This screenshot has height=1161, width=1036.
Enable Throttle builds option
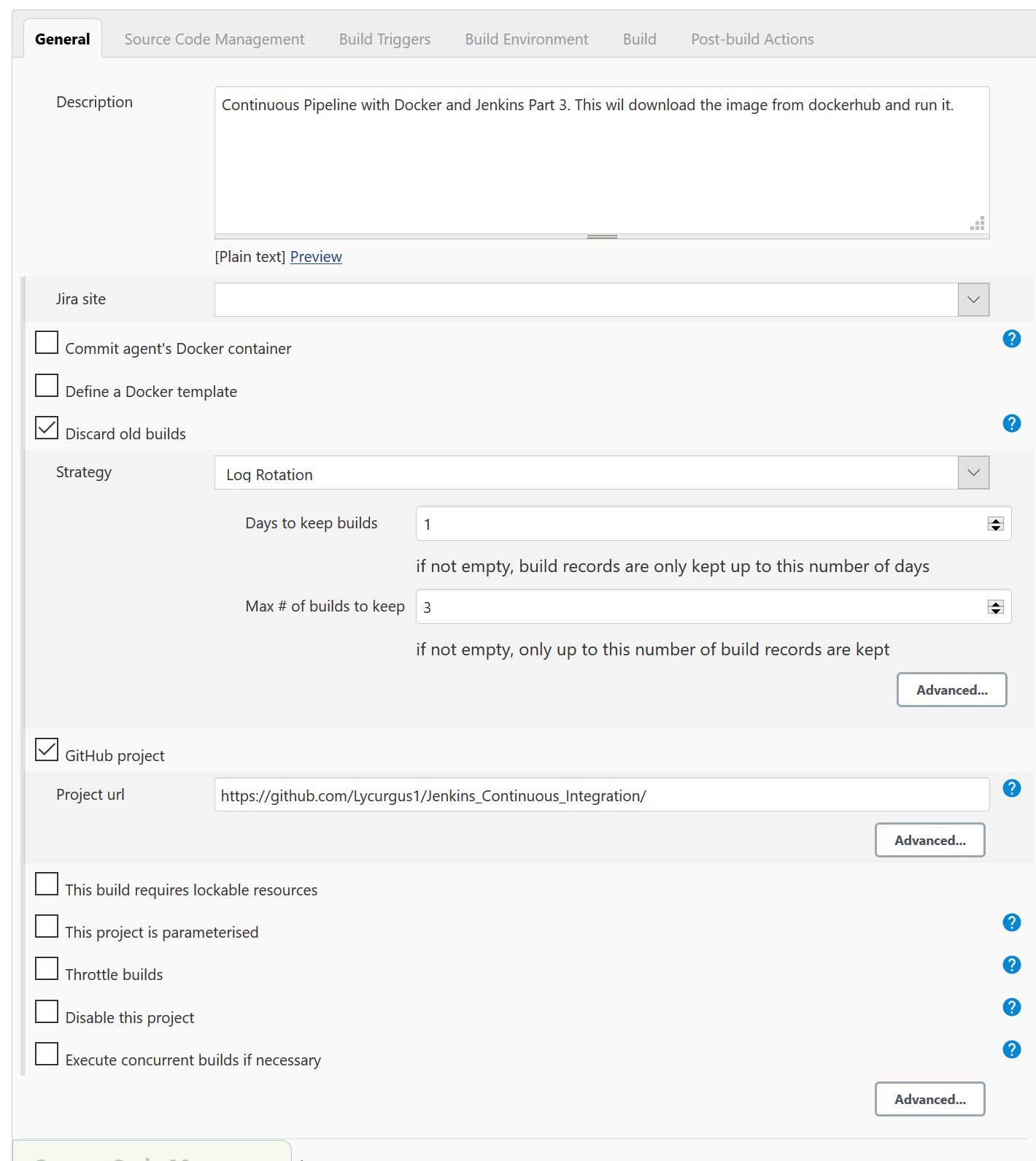(x=47, y=968)
